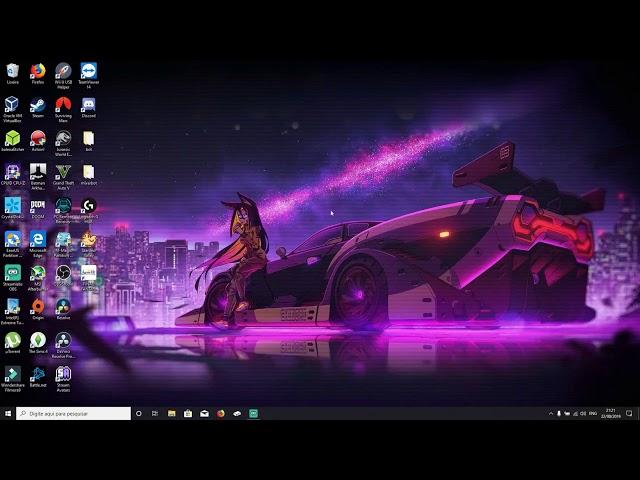This screenshot has height=480, width=640.
Task: Open the Windows Start menu
Action: [8, 413]
